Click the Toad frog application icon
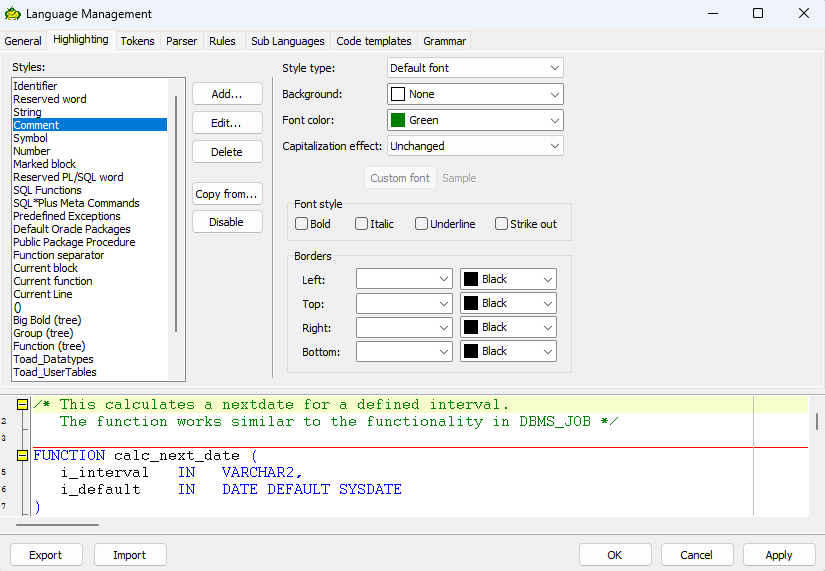Image resolution: width=825 pixels, height=571 pixels. [13, 14]
